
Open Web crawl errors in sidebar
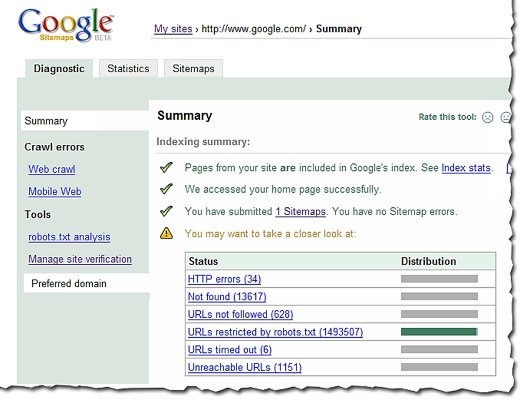click(x=52, y=169)
